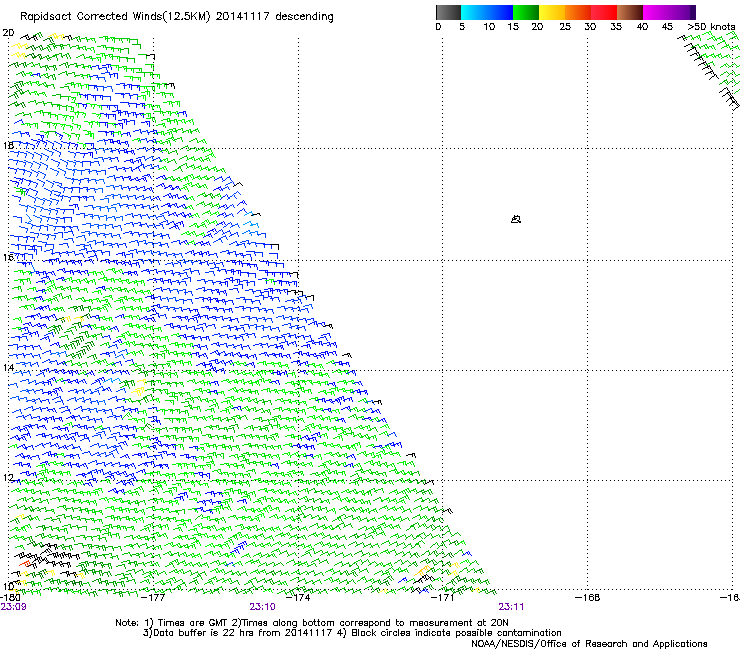Screen dimensions: 740x650
Task: Pick the orange 25-30 knots legend swatch
Action: point(578,12)
